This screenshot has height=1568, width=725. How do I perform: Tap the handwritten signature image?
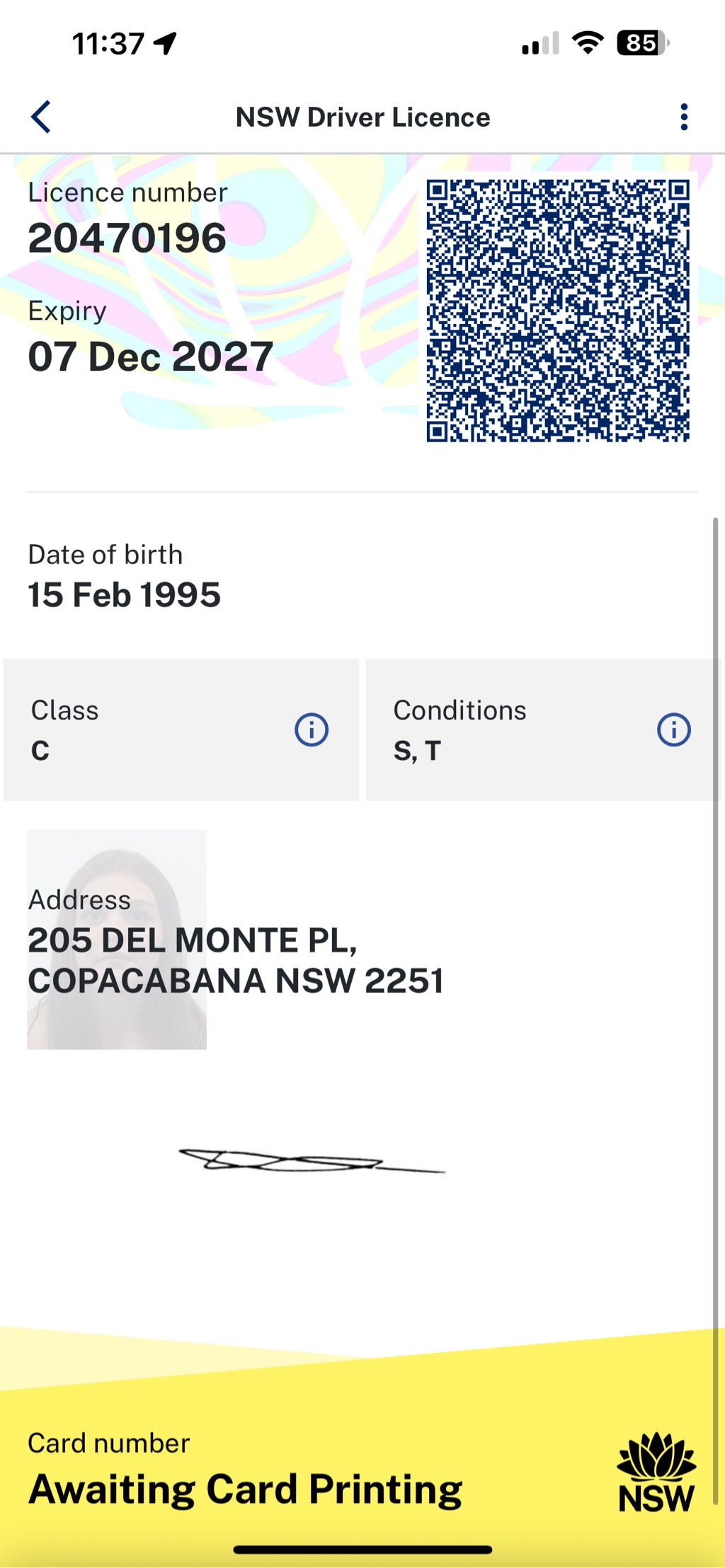[x=312, y=1160]
